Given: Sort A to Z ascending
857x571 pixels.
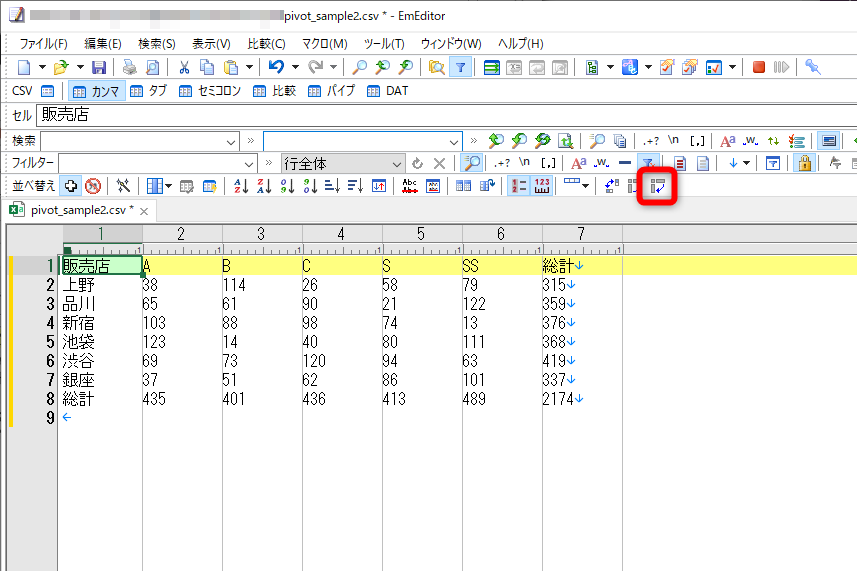Looking at the screenshot, I should pos(241,186).
